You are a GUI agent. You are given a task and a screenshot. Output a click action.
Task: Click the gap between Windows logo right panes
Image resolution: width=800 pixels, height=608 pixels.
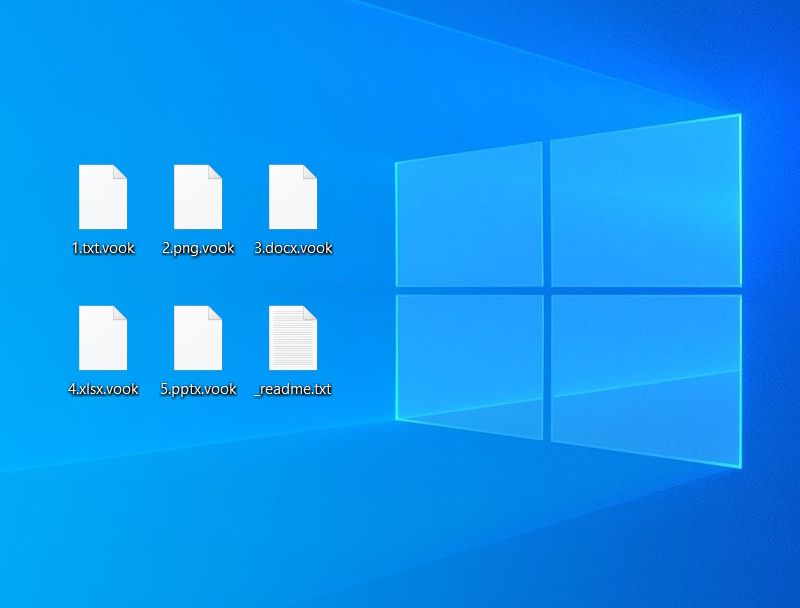click(x=645, y=290)
